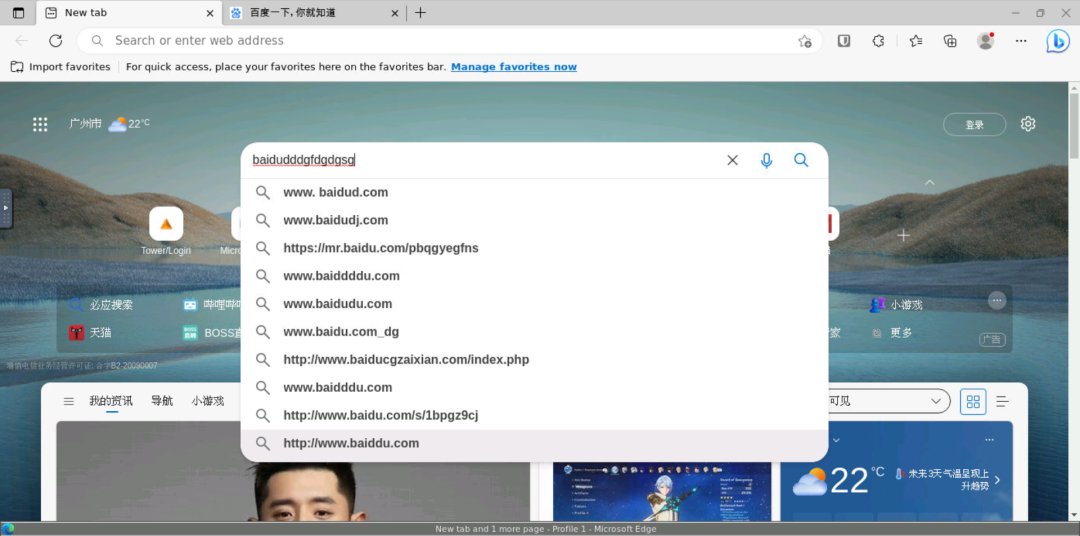Click Manage favorites now link

point(514,67)
